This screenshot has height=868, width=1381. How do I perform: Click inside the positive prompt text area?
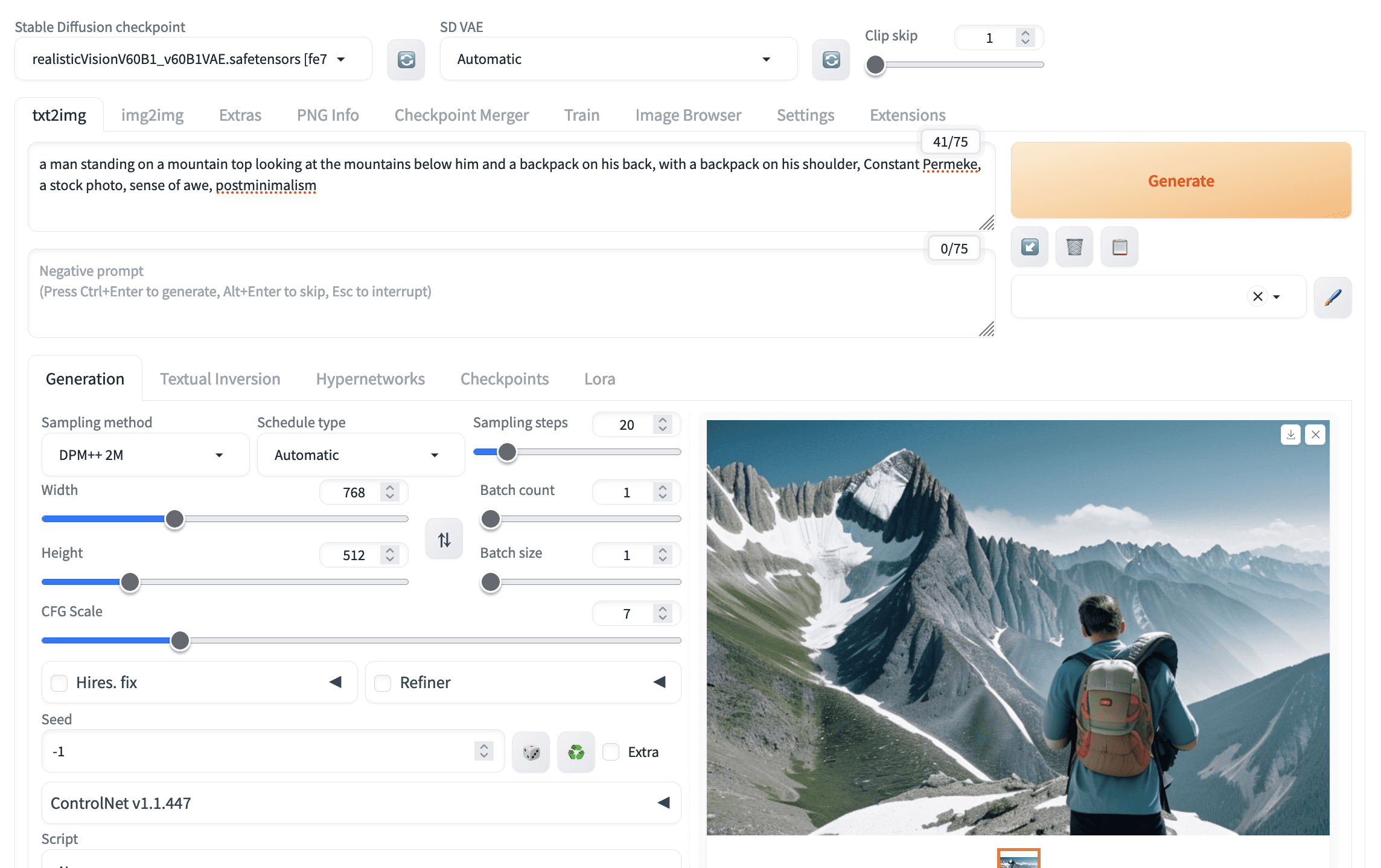click(511, 187)
